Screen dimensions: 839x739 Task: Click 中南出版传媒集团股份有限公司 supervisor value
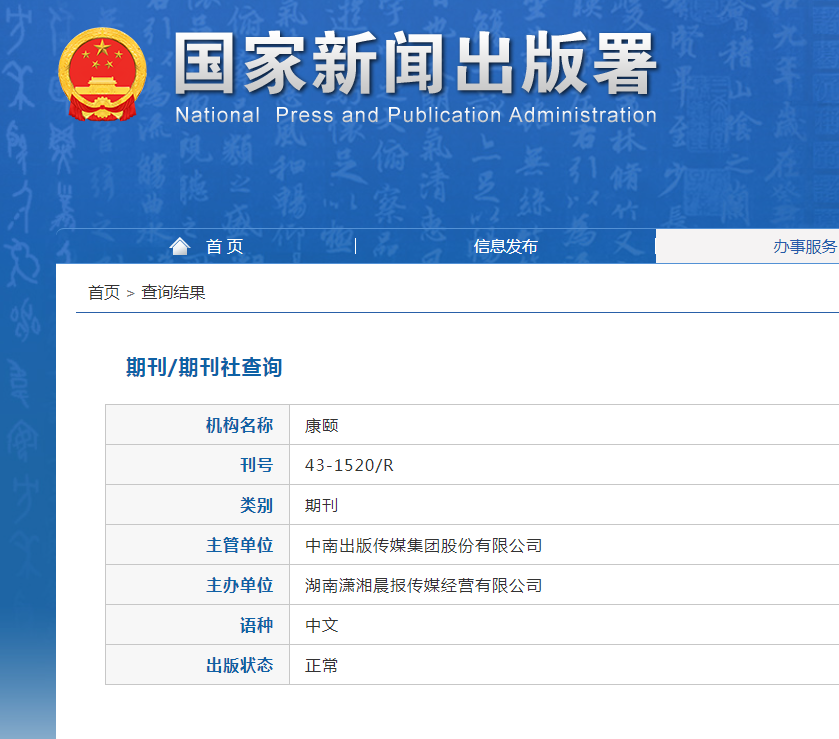pos(423,545)
